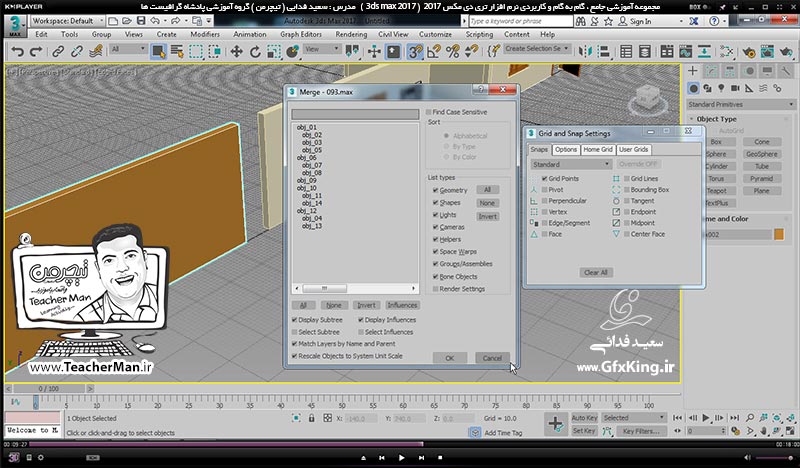This screenshot has width=800, height=468.
Task: Activate Select and Rotate tool
Action: [x=255, y=52]
